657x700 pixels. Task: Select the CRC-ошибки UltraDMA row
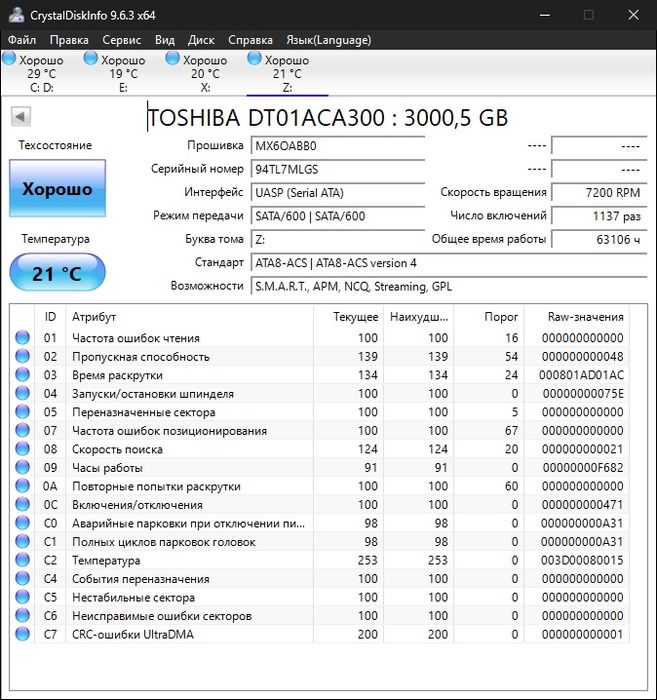(320, 634)
